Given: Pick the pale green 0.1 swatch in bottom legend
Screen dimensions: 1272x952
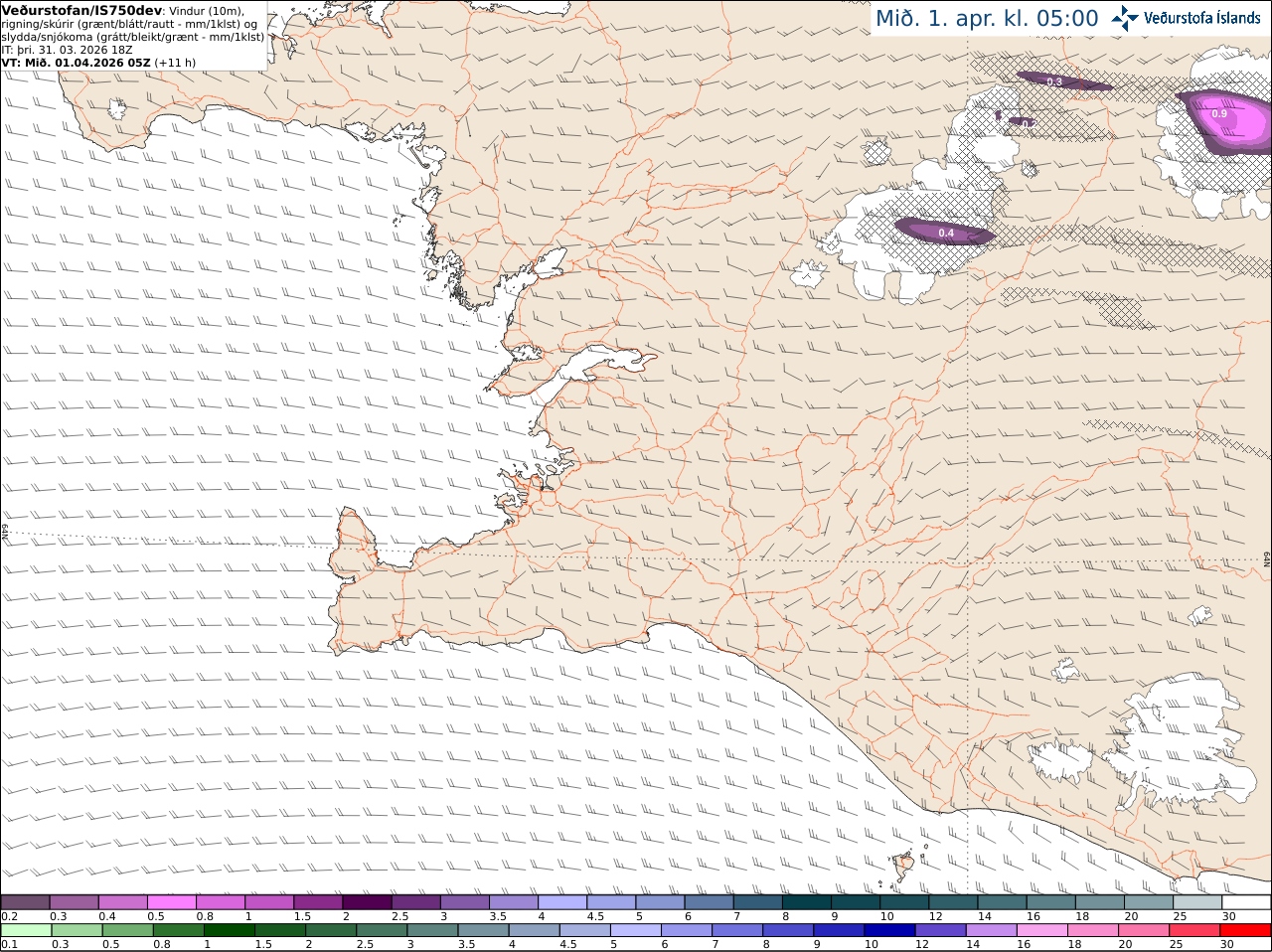Looking at the screenshot, I should (25, 930).
